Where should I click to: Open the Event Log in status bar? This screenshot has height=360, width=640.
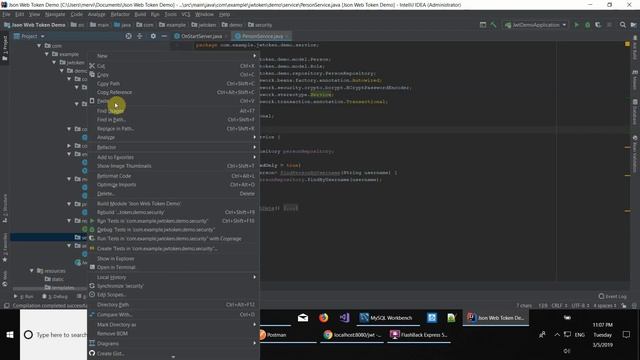tap(613, 296)
